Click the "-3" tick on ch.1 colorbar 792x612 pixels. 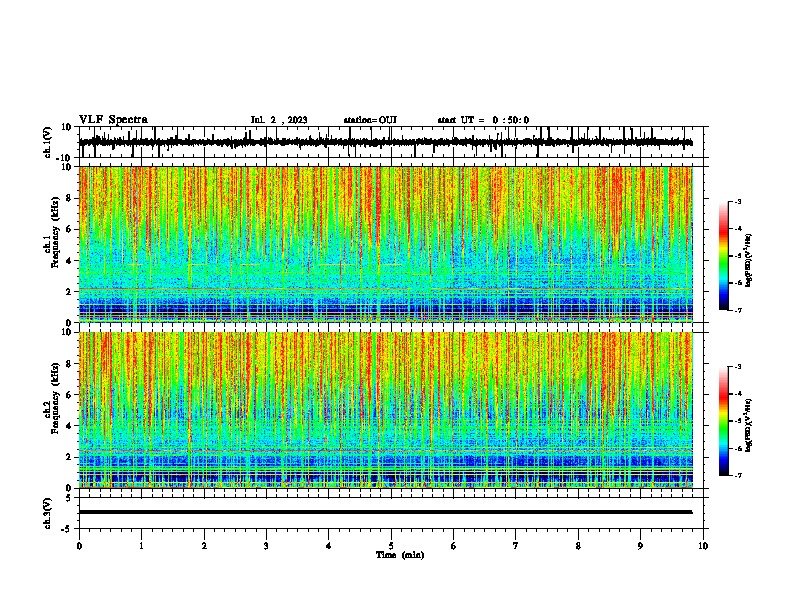click(738, 202)
